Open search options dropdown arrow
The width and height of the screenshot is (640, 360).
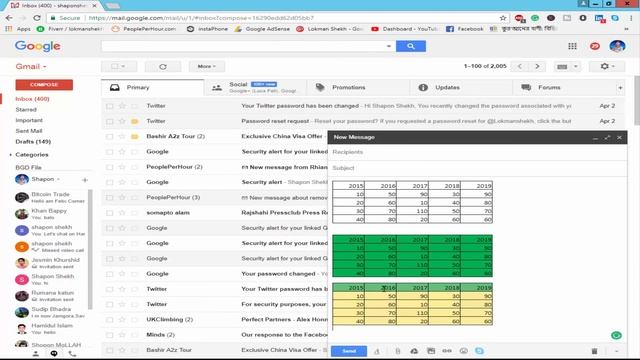389,46
